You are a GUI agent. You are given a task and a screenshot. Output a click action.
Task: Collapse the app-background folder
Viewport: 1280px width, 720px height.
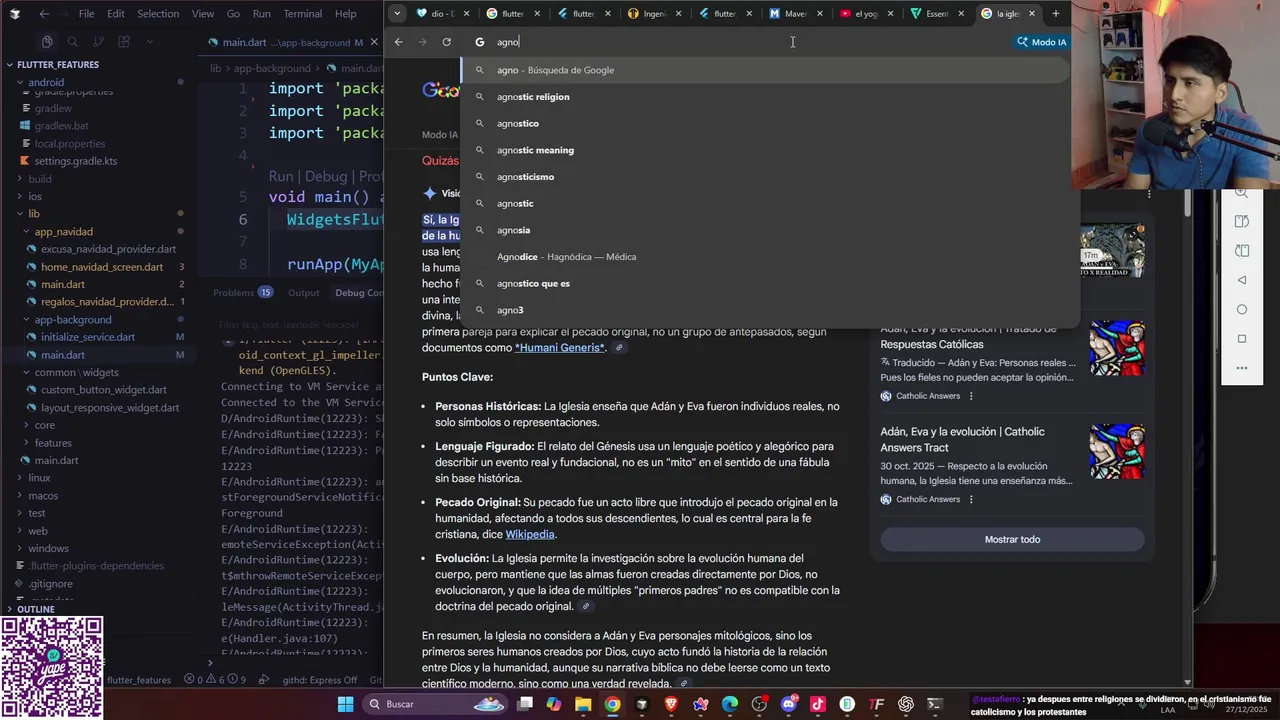tap(73, 319)
